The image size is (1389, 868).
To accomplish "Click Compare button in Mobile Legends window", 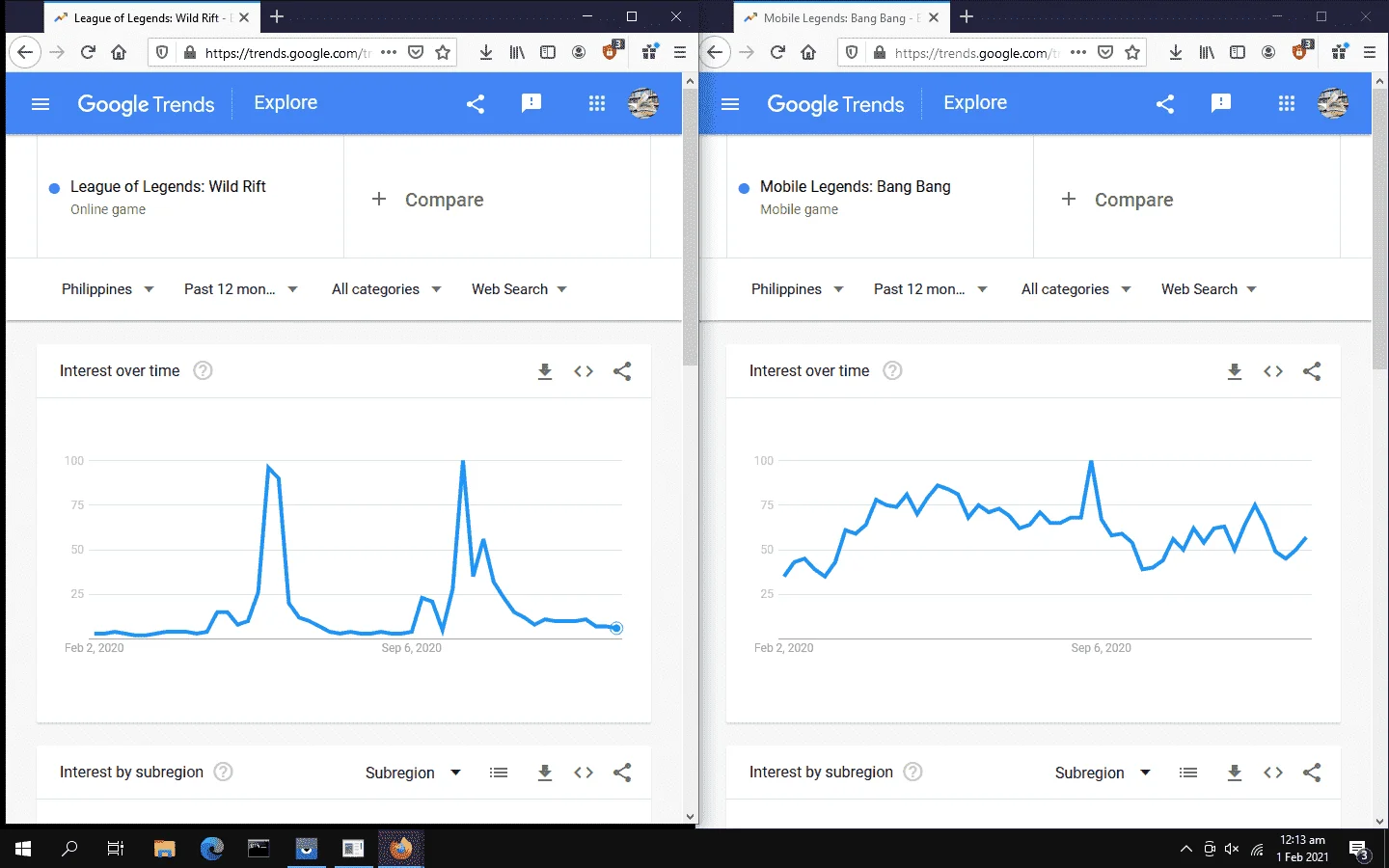I will 1117,200.
